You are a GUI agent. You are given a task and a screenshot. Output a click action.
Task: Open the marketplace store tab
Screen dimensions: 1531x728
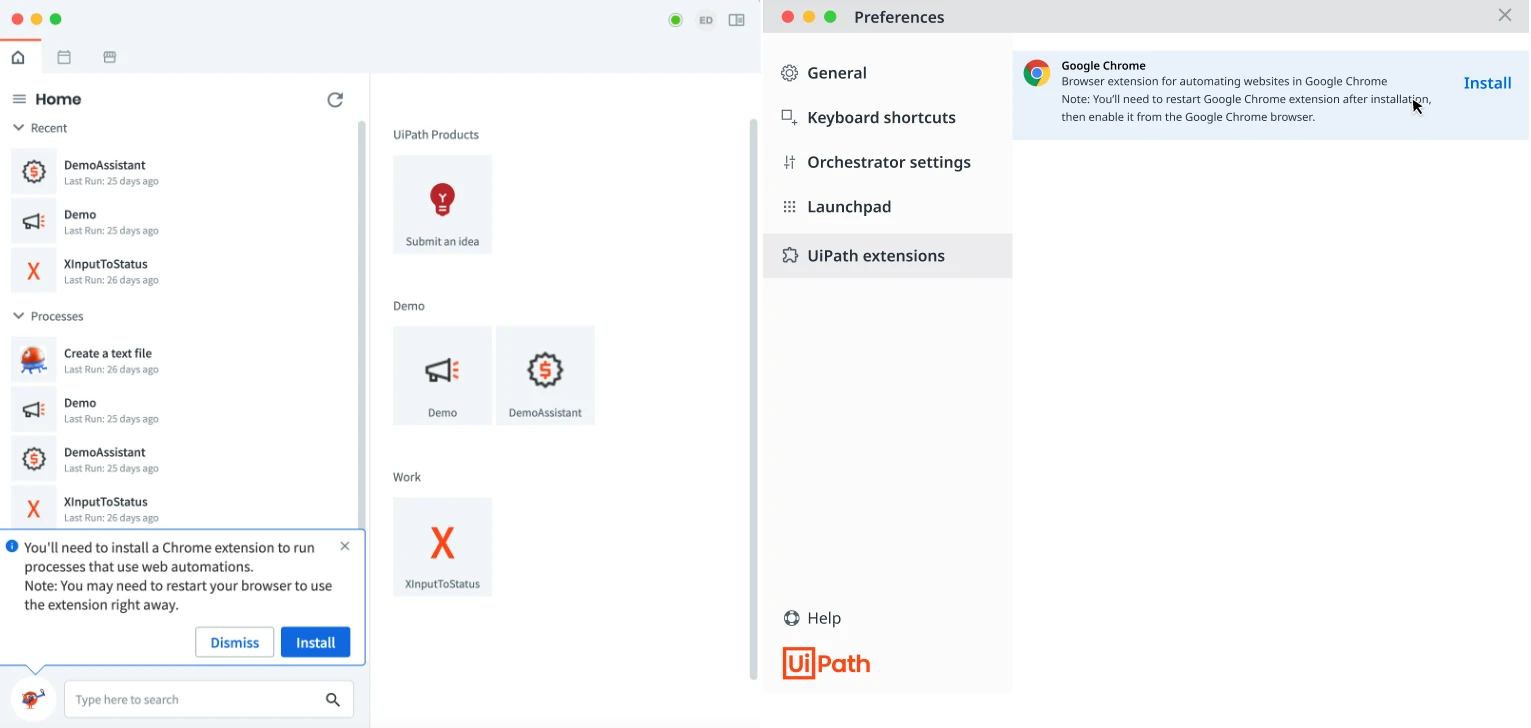(x=110, y=57)
